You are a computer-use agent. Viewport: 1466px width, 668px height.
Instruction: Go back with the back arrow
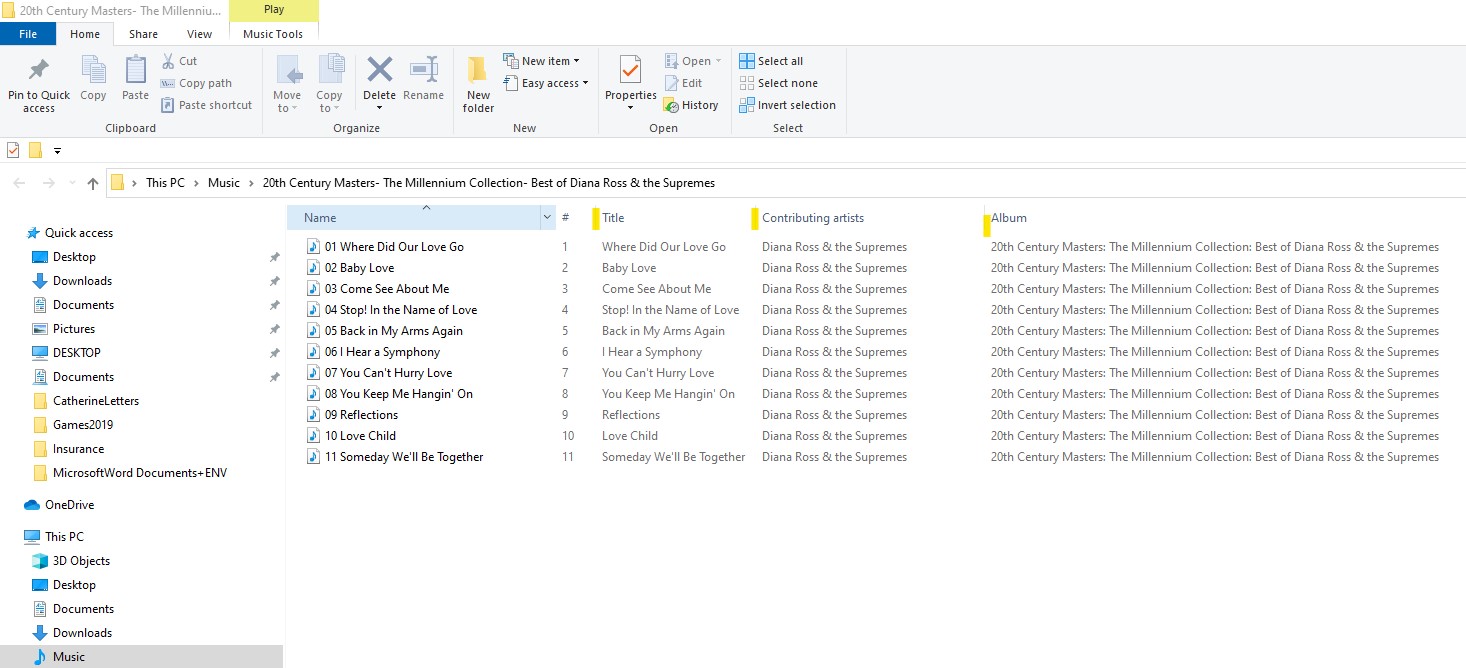click(20, 183)
